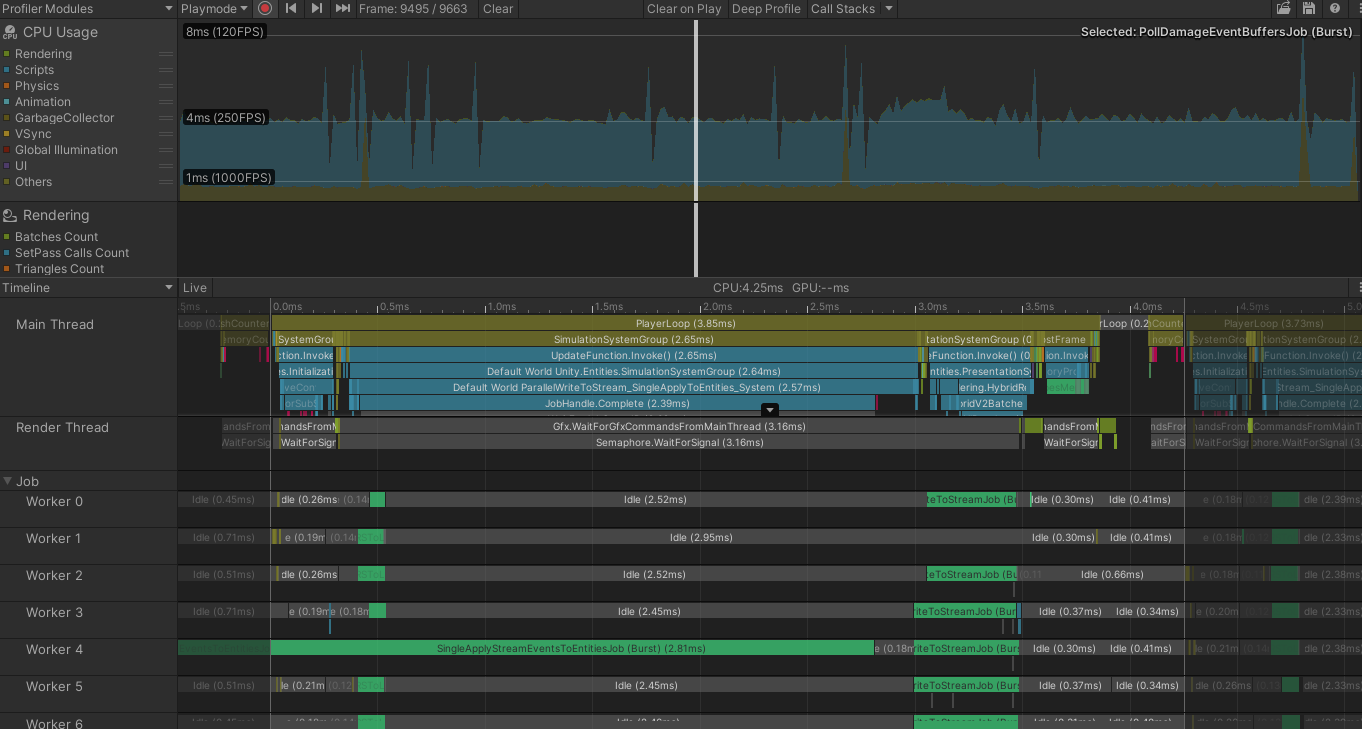The height and width of the screenshot is (729, 1362).
Task: Toggle the Live view button
Action: click(195, 287)
